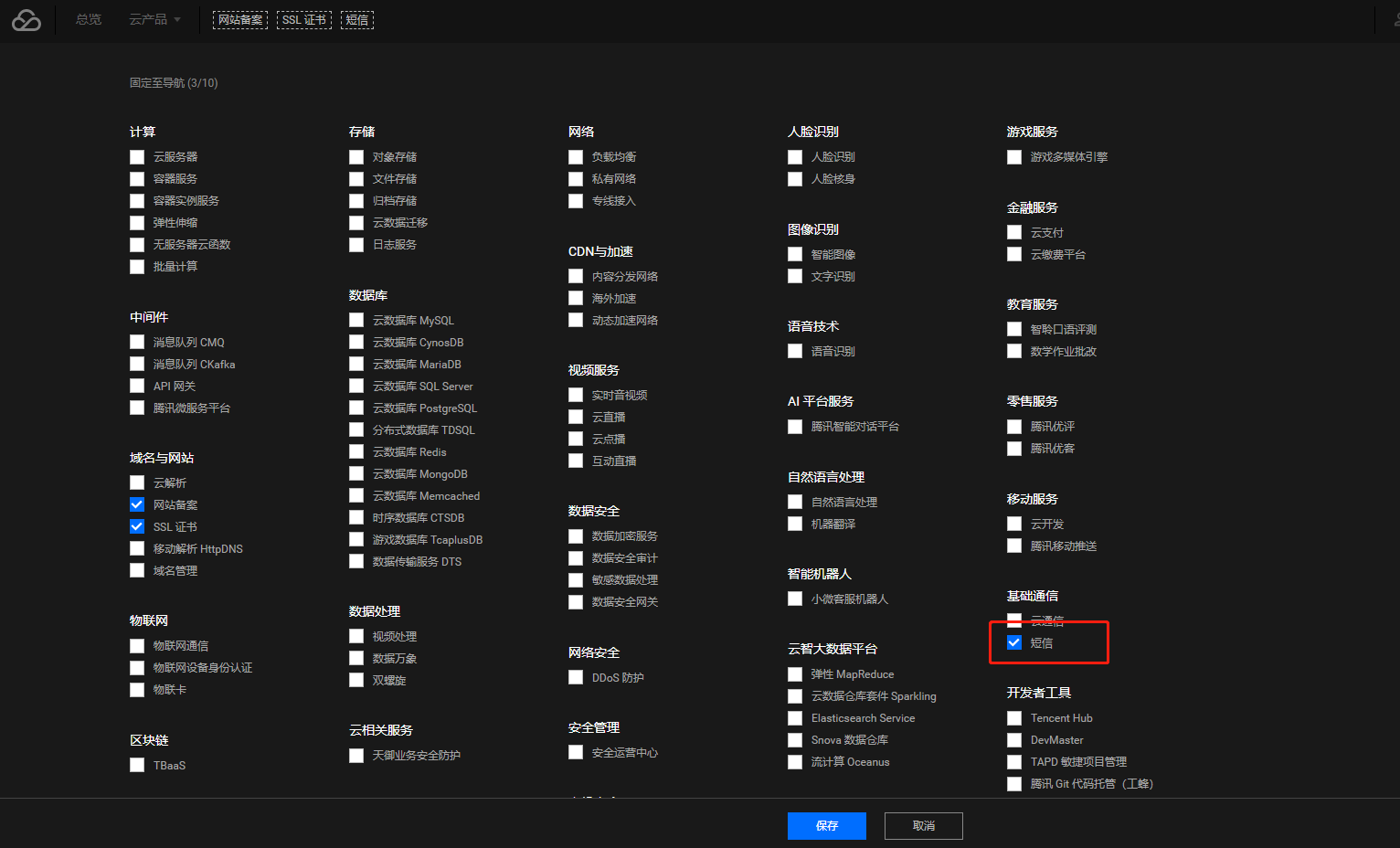Uncheck the 网站备案 checkbox
1400x848 pixels.
coord(137,504)
